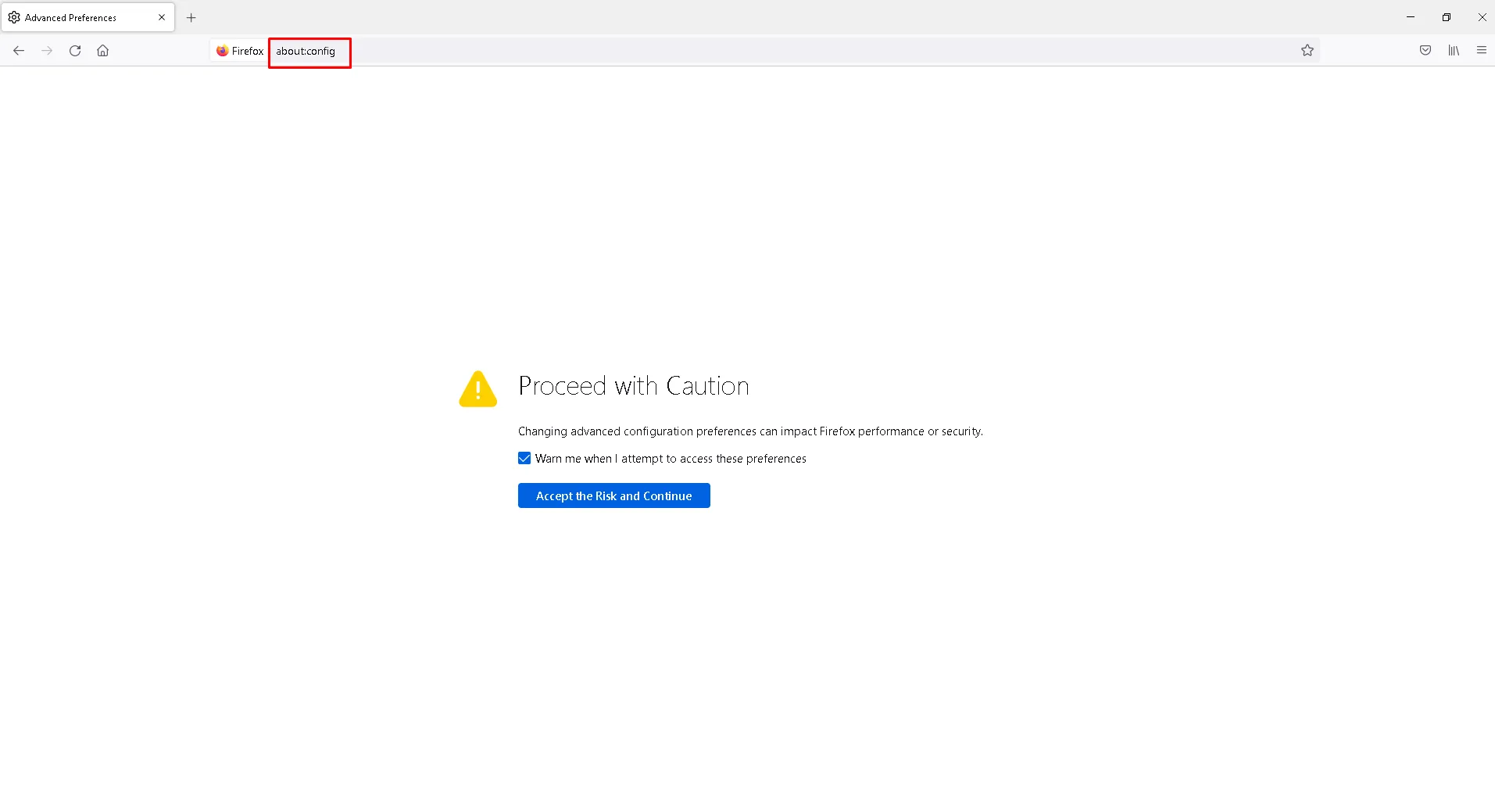Viewport: 1495px width, 812px height.
Task: Click the yellow warning triangle icon
Action: click(478, 388)
